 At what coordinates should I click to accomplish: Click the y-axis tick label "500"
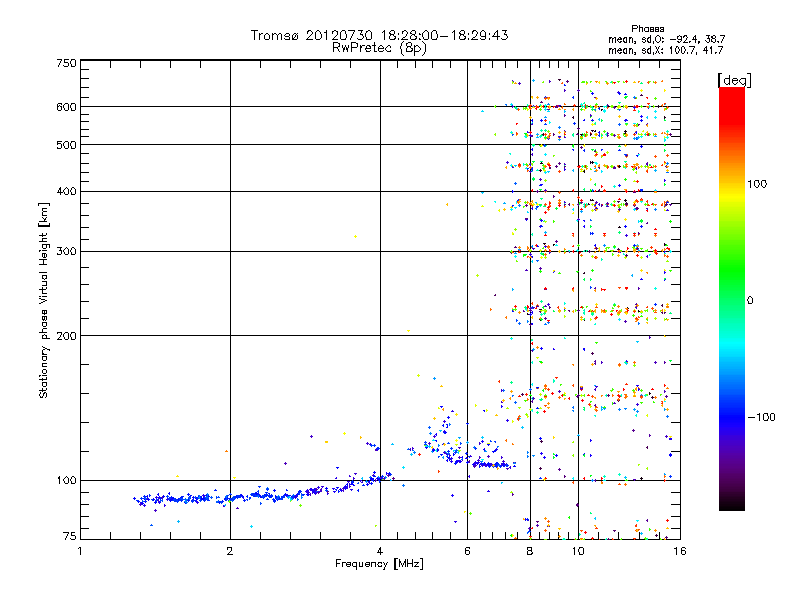coord(66,145)
